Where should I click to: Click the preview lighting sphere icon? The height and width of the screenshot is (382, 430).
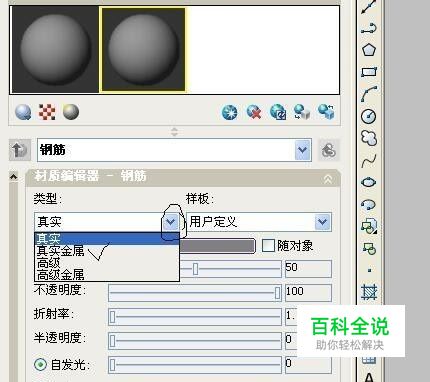click(71, 112)
